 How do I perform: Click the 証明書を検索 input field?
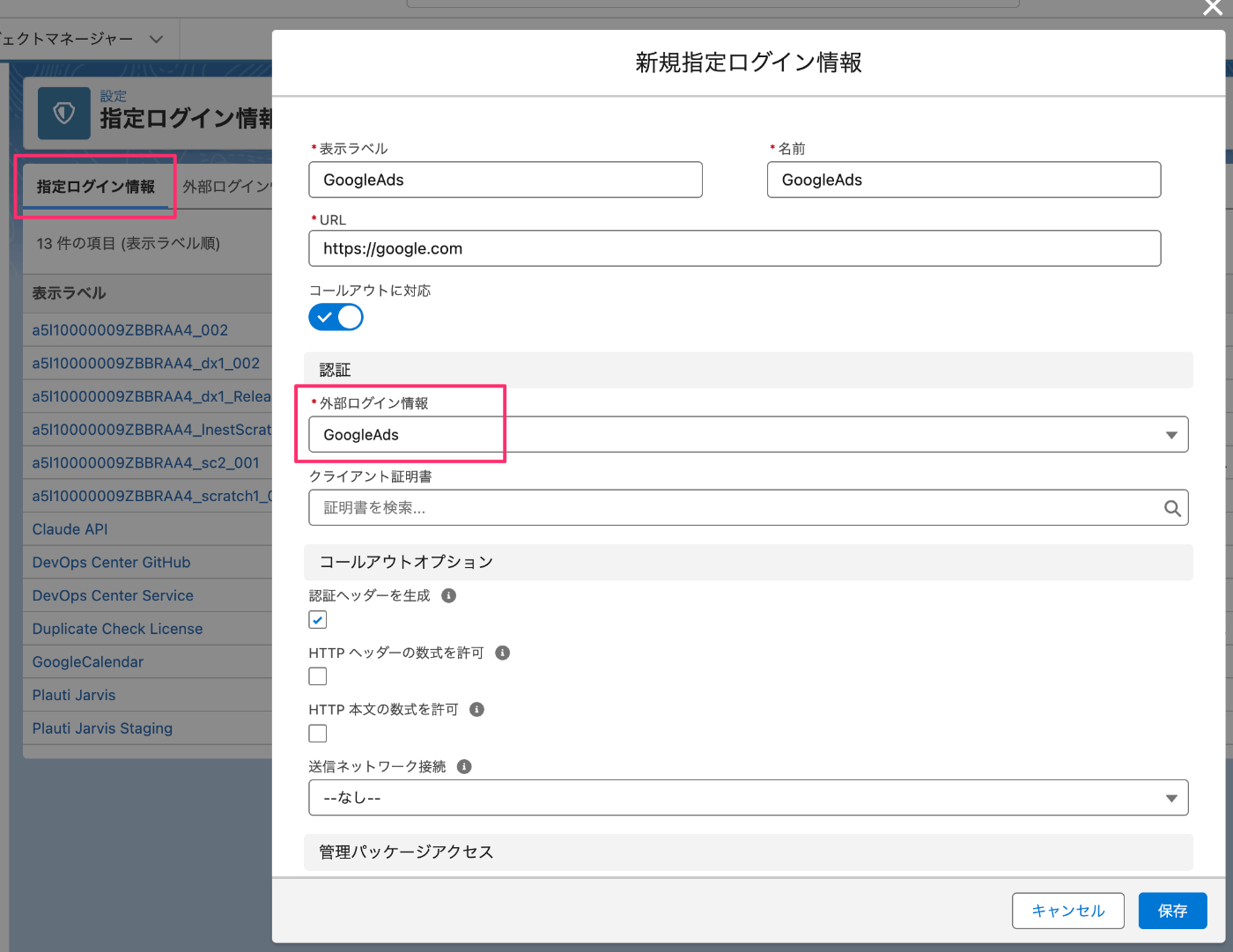(x=749, y=508)
